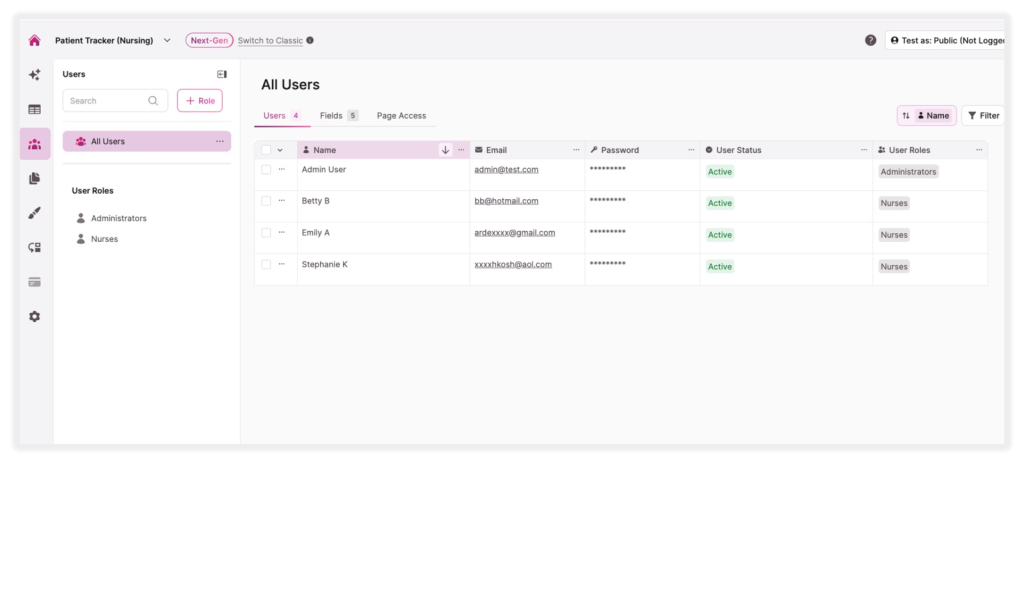Click the AI sparkles icon in the sidebar
This screenshot has width=1024, height=594.
[34, 74]
